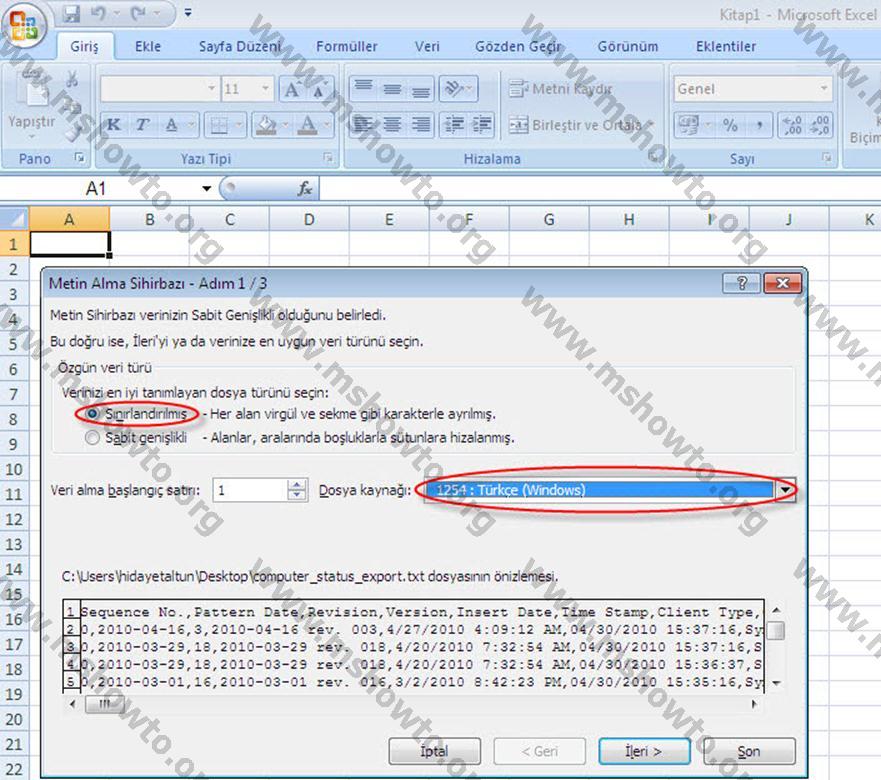Decrease font size with the small A
The height and width of the screenshot is (780, 881).
tap(320, 89)
